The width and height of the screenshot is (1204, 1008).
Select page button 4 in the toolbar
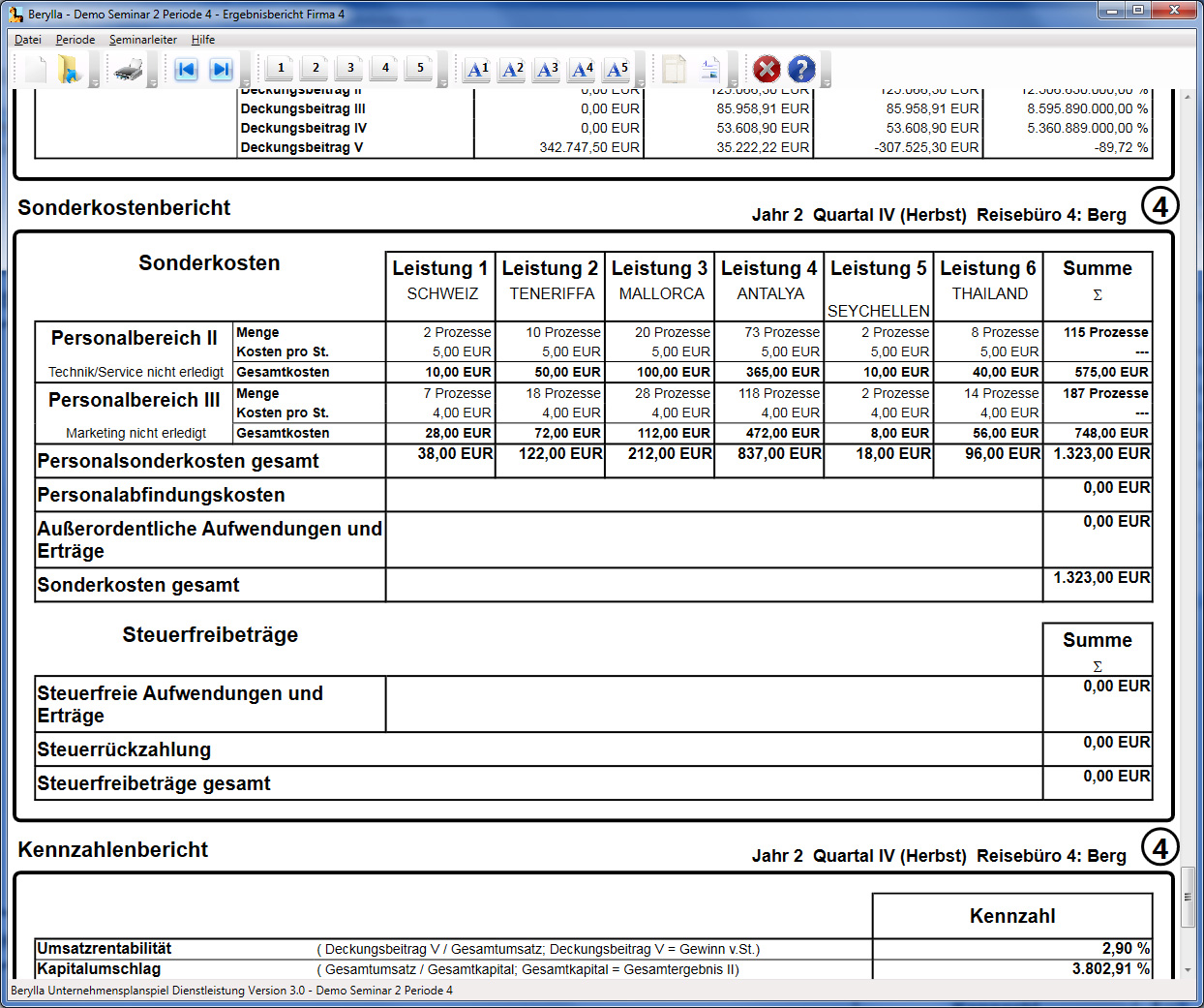pos(385,68)
